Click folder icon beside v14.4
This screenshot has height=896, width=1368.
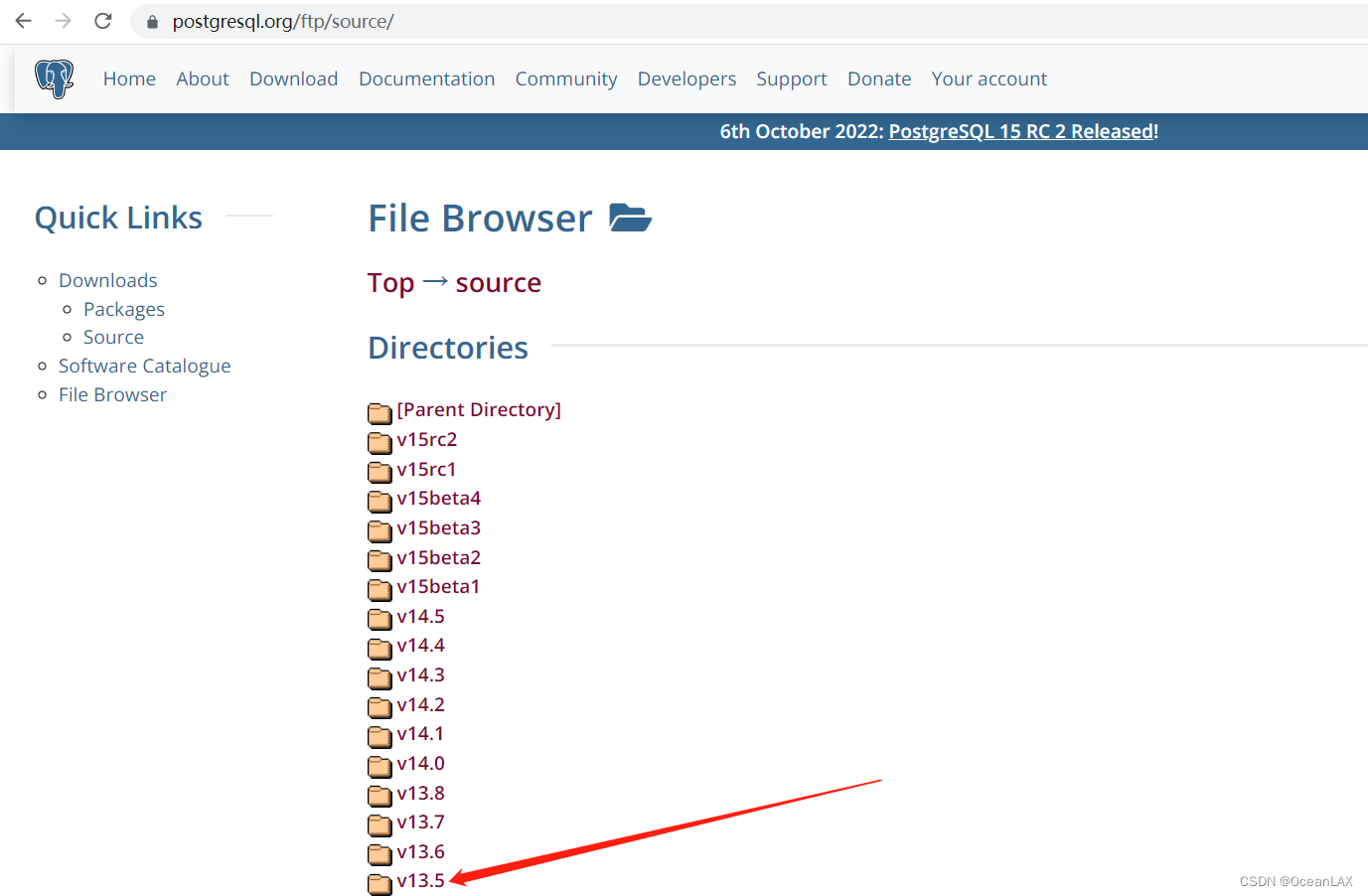click(x=380, y=648)
